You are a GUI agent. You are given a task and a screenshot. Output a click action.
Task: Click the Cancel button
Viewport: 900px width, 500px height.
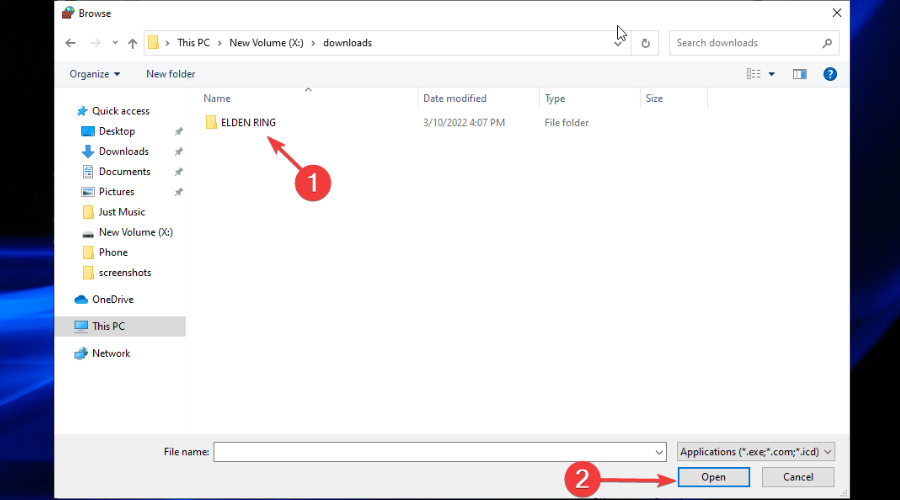[x=798, y=477]
